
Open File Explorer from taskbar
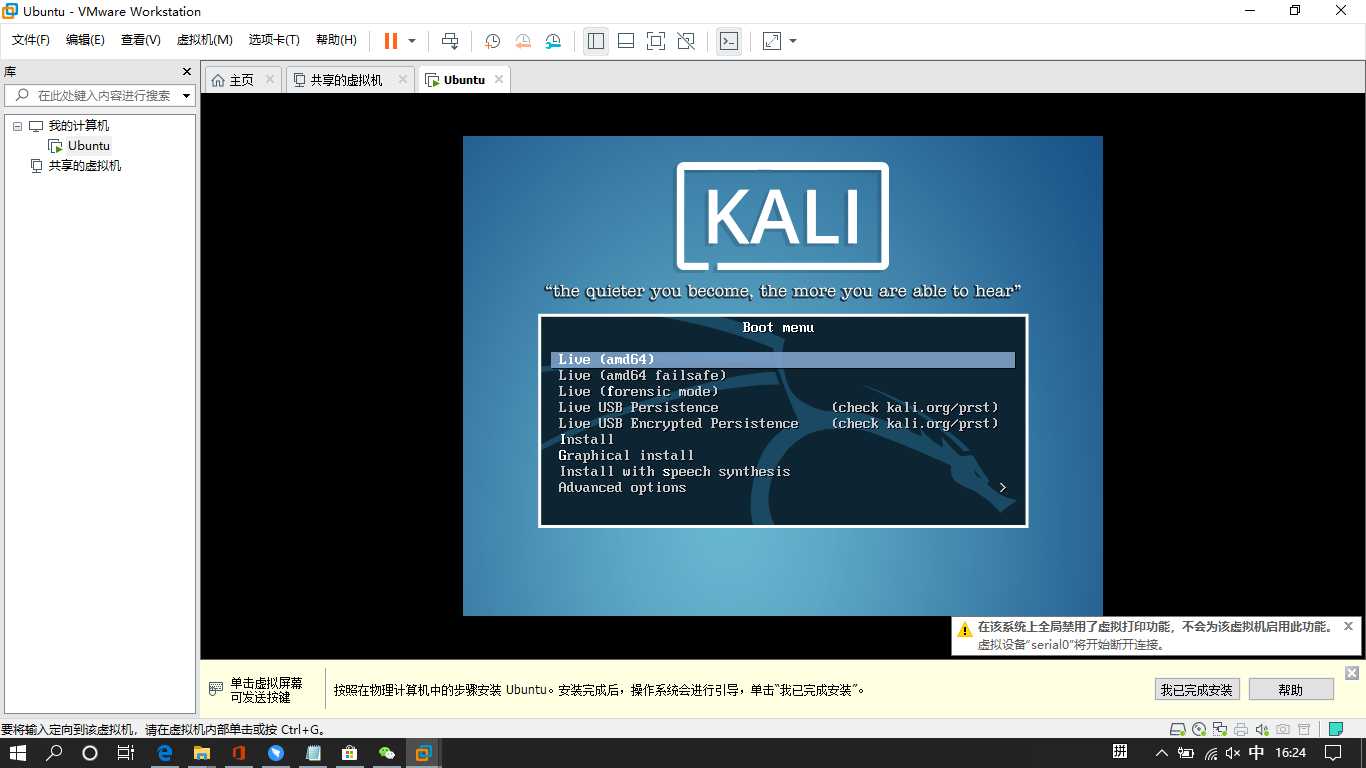(202, 753)
